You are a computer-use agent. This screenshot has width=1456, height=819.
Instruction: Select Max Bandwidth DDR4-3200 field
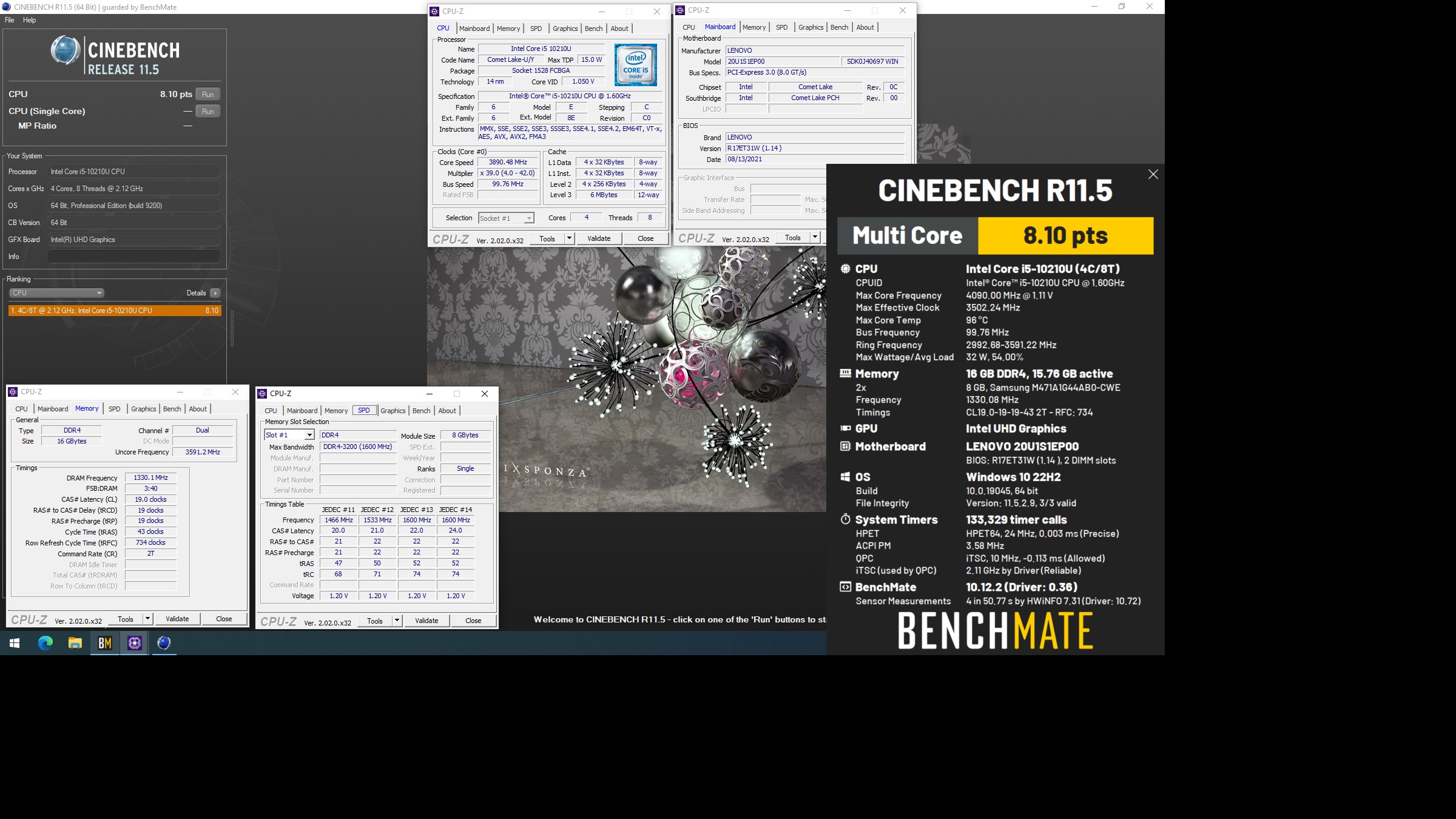click(358, 447)
